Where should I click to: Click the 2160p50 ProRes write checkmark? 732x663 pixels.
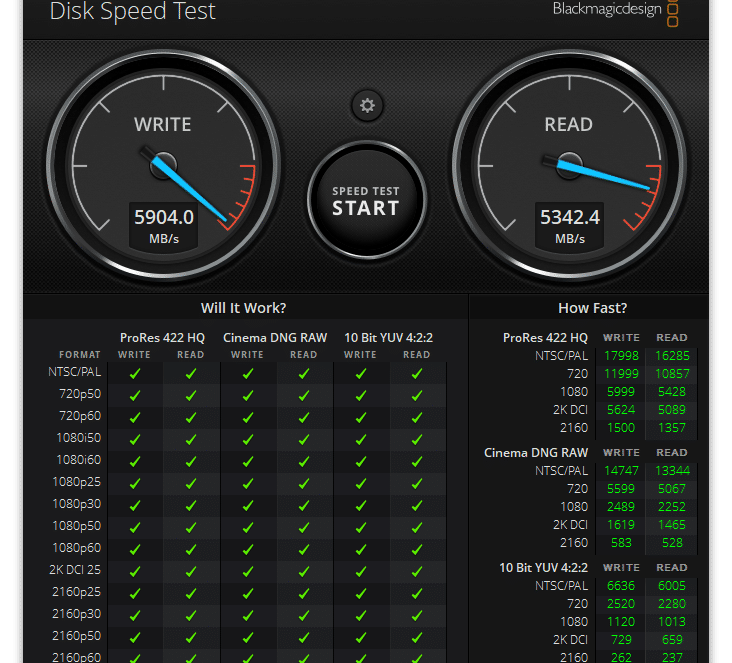pos(135,637)
